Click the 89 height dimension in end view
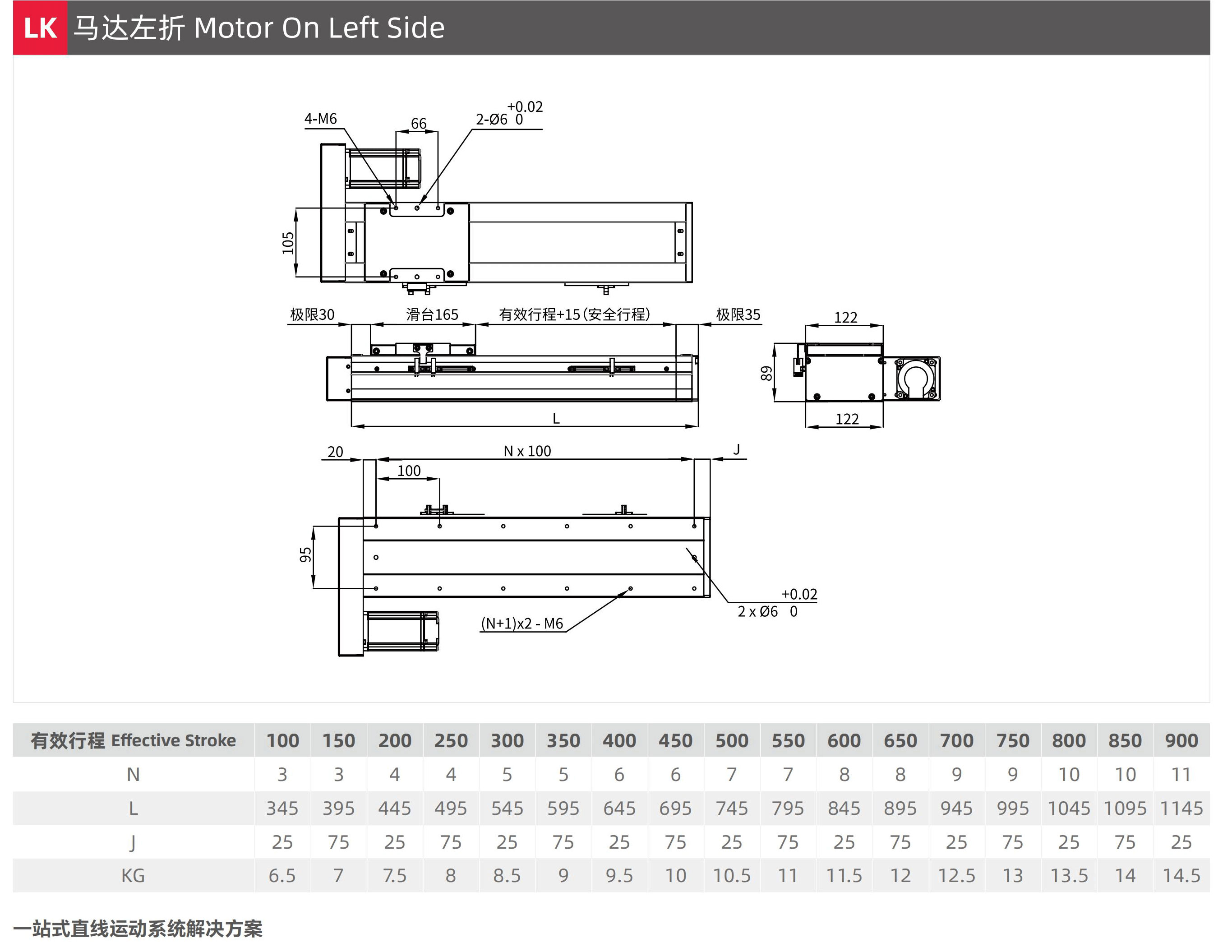 point(766,374)
